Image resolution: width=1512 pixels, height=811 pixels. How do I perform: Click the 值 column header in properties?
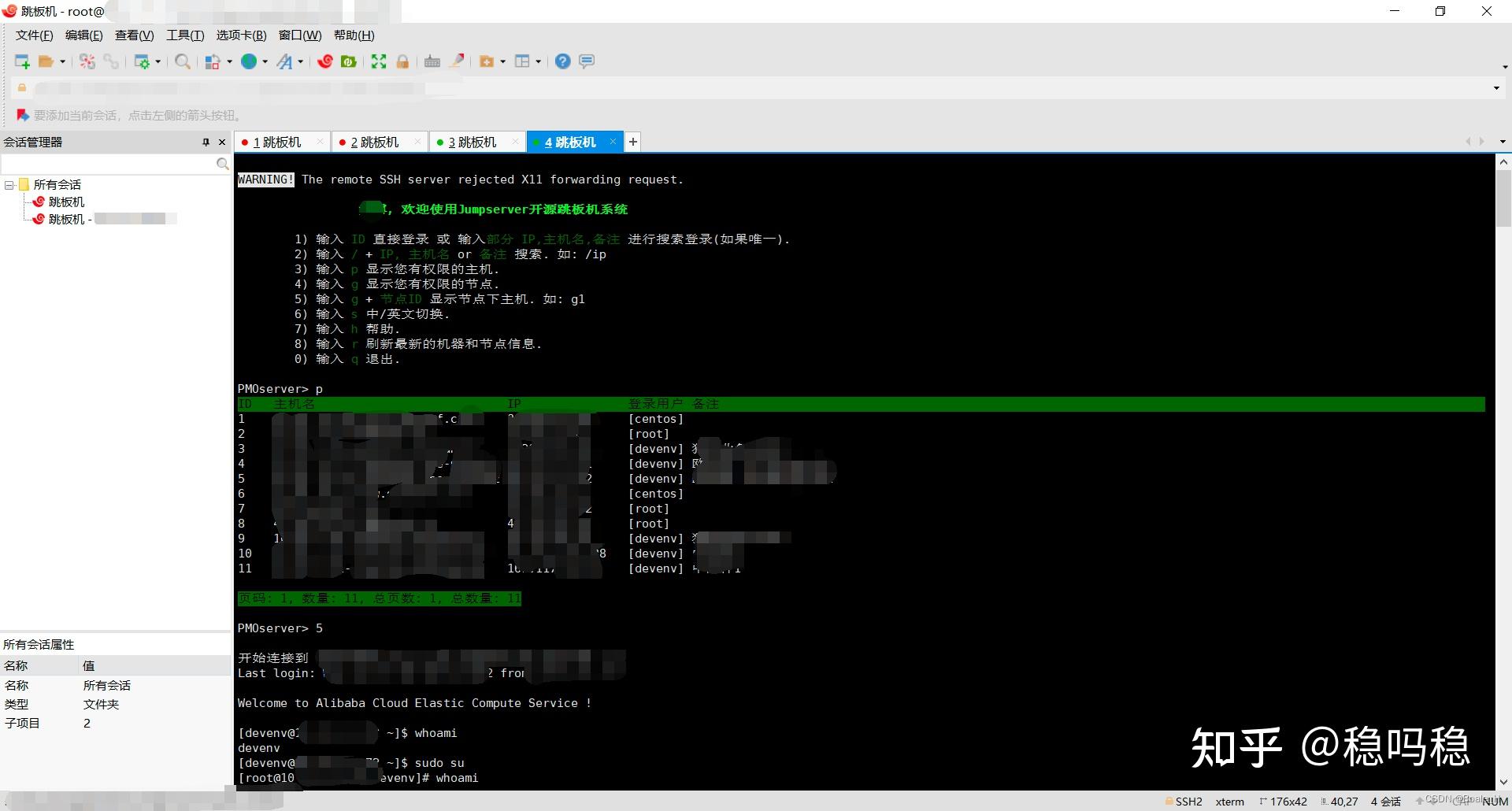tap(155, 666)
